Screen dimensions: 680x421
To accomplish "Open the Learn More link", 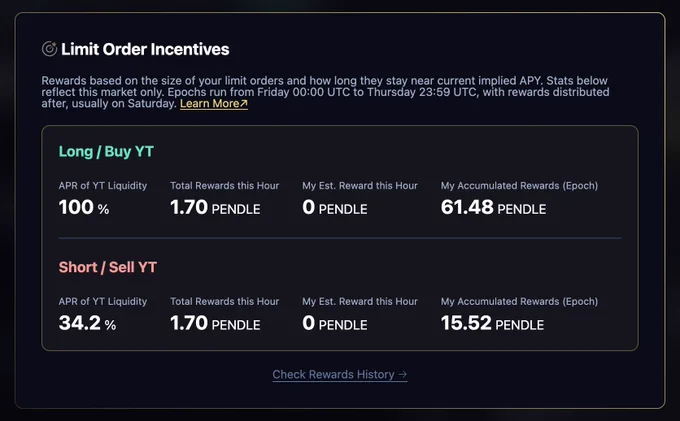I will pyautogui.click(x=214, y=104).
